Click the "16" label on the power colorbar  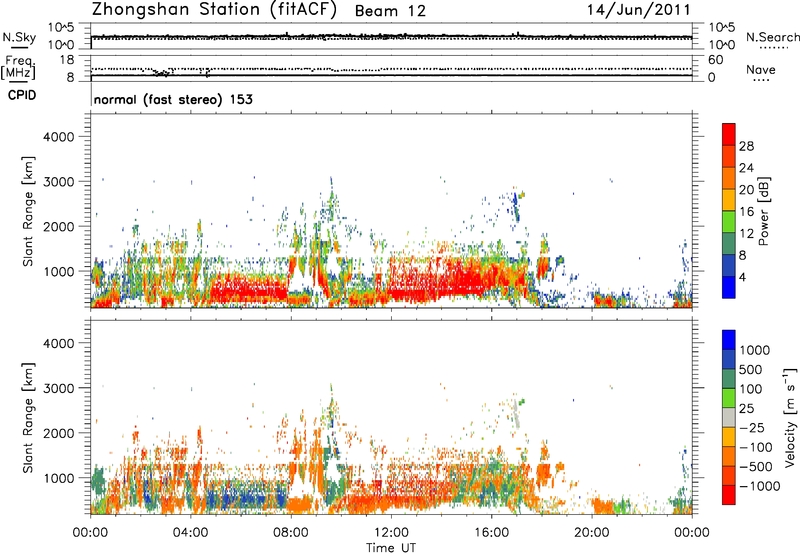tap(746, 212)
